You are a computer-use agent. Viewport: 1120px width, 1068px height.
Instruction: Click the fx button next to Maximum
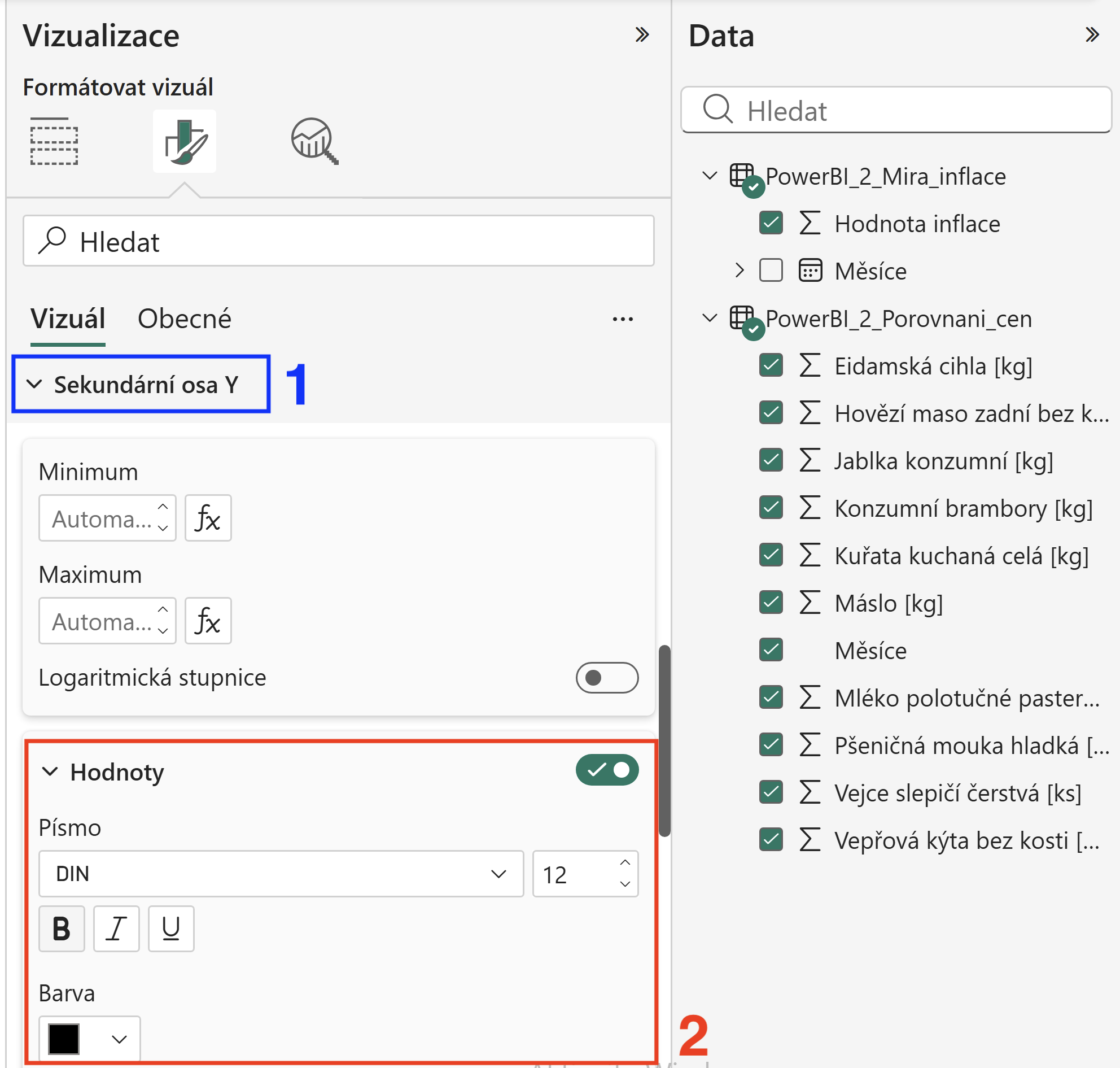[x=208, y=621]
